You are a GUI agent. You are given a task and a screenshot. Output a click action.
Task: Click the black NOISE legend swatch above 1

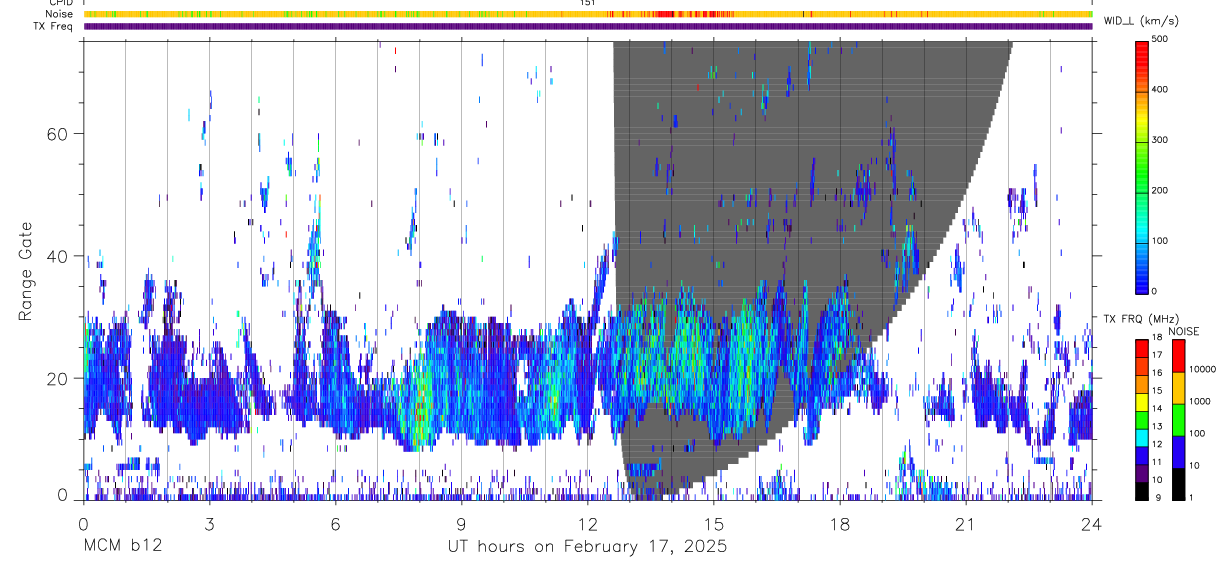point(1178,483)
